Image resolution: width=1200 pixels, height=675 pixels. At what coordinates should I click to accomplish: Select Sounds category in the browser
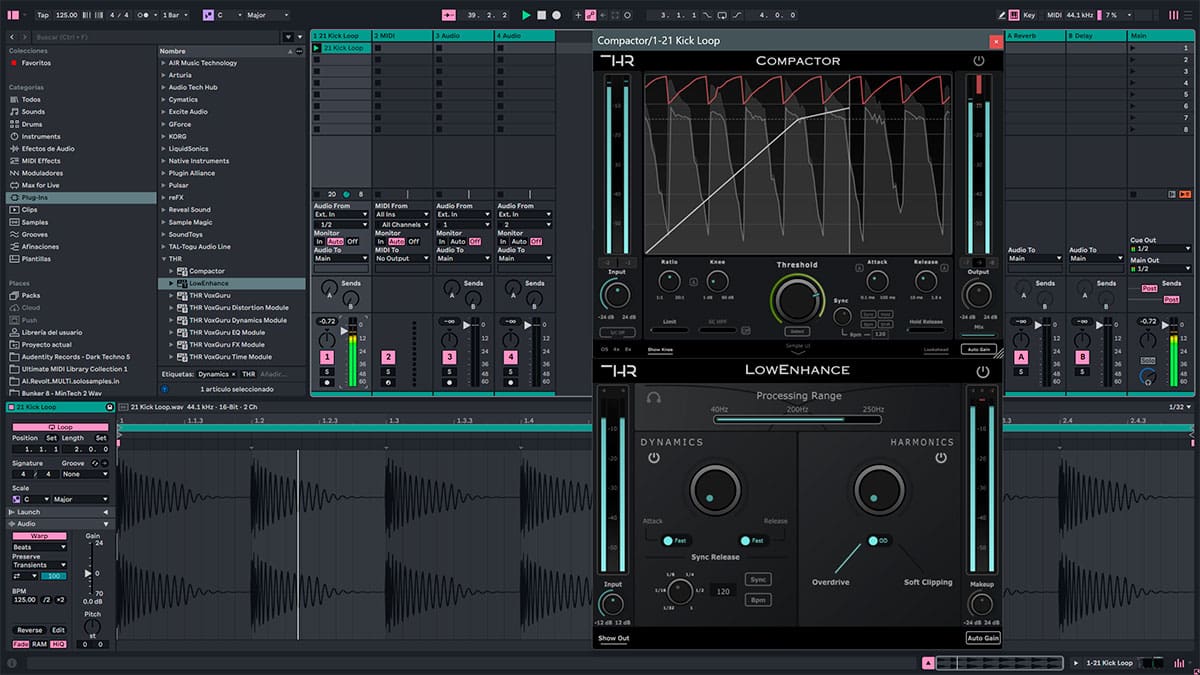click(33, 112)
